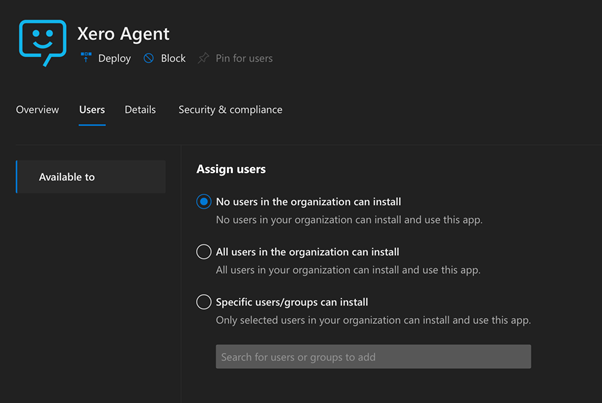The height and width of the screenshot is (403, 602).
Task: Click 'Specific users/groups can install' label
Action: [292, 302]
